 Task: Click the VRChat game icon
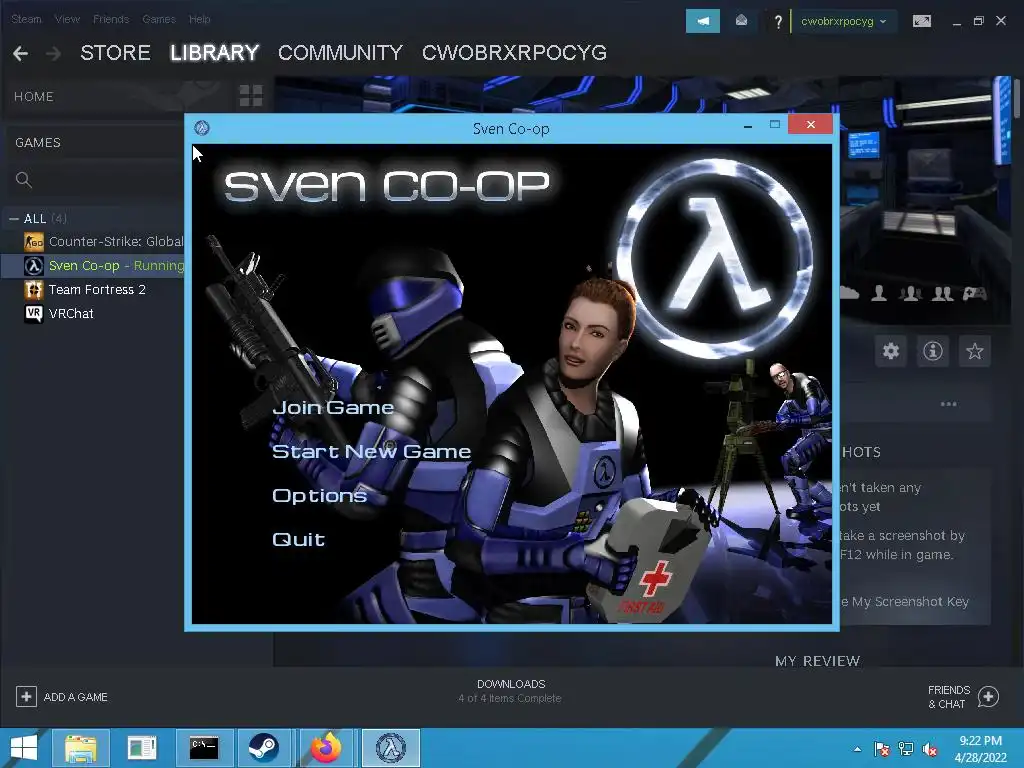coord(34,313)
